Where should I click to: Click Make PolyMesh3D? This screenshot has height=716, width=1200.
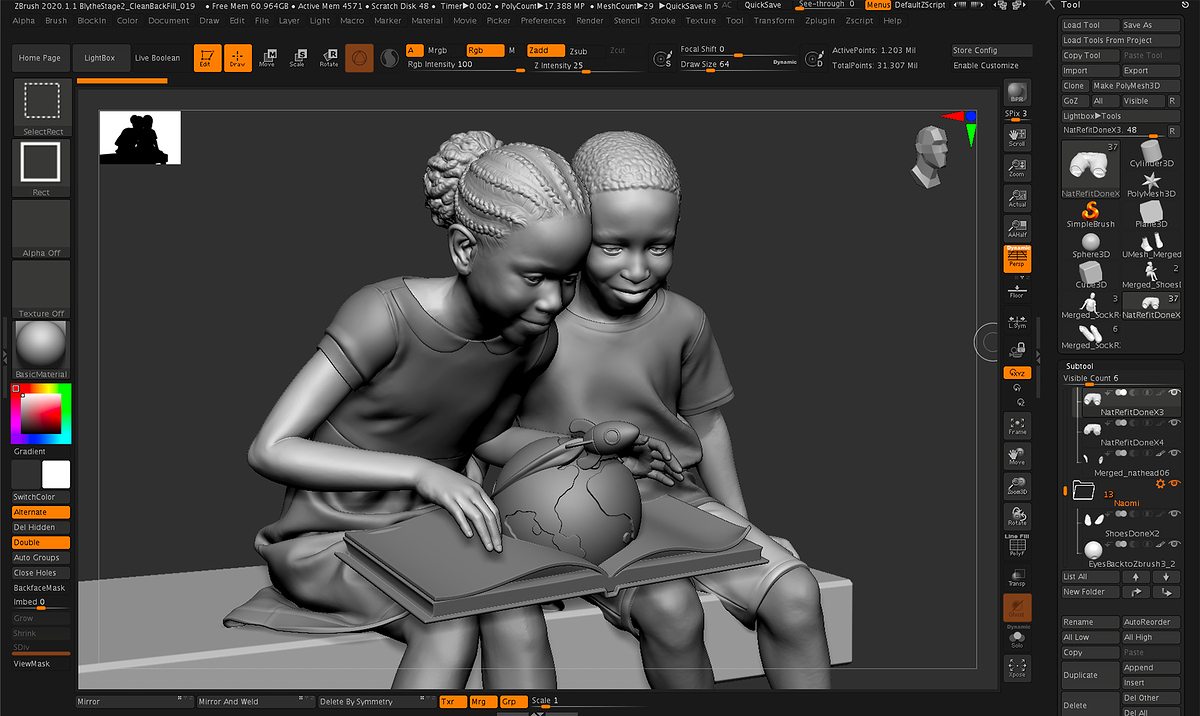[x=1135, y=86]
